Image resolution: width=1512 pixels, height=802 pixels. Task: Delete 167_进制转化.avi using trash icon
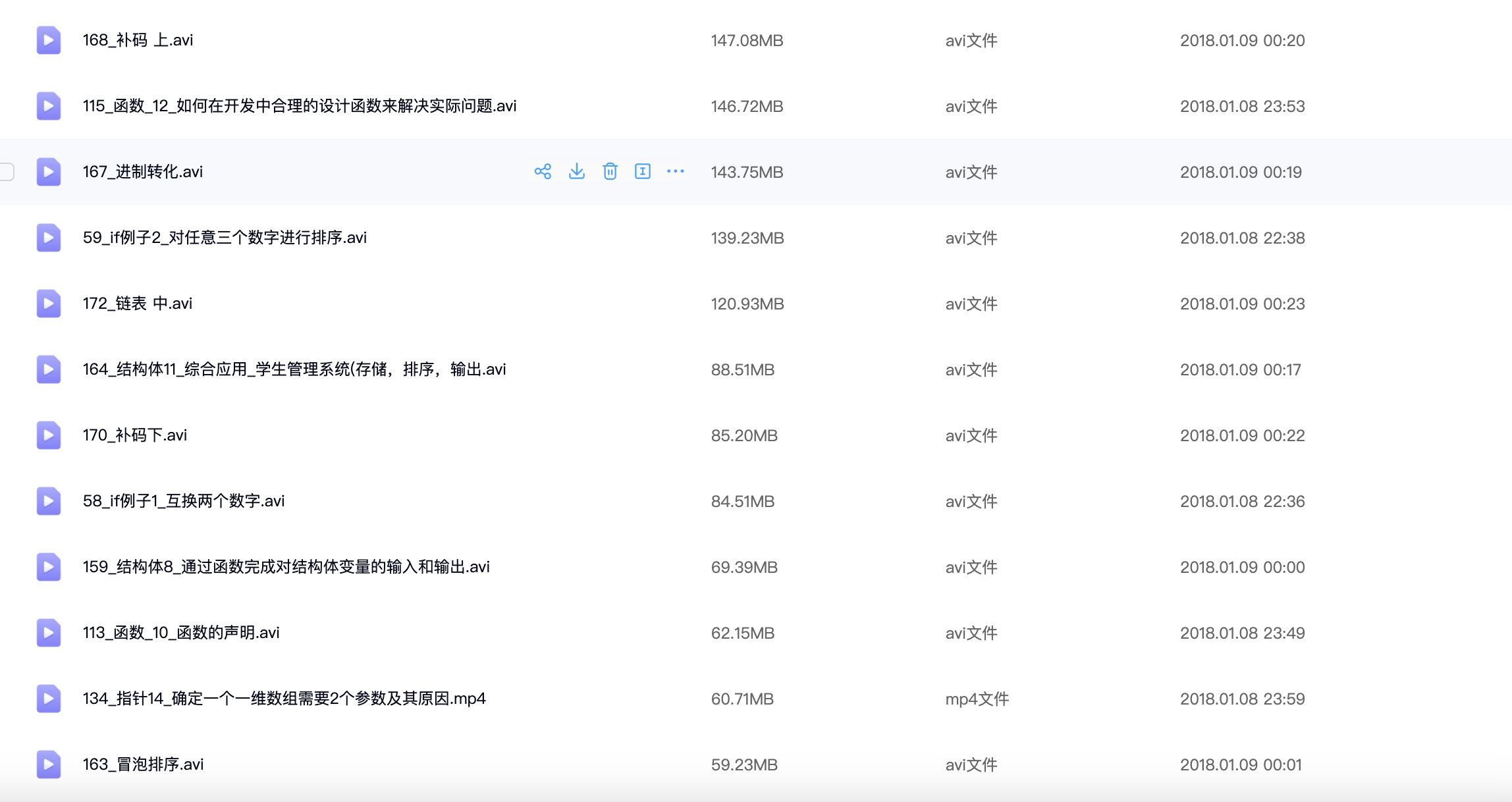click(610, 171)
